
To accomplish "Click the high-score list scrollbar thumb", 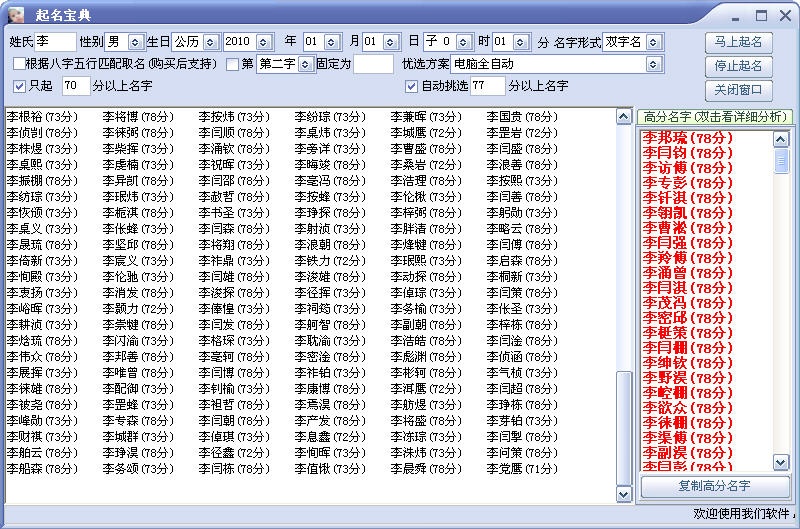I will 781,161.
